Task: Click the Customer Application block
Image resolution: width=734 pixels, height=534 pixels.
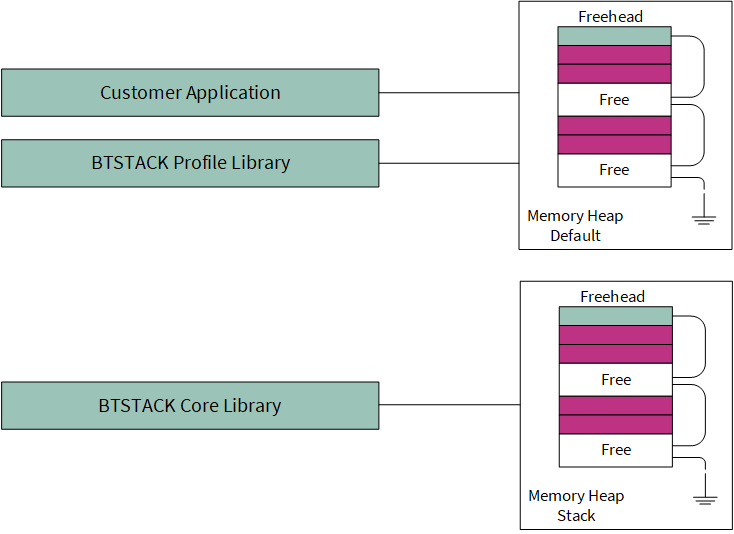Action: click(x=190, y=93)
